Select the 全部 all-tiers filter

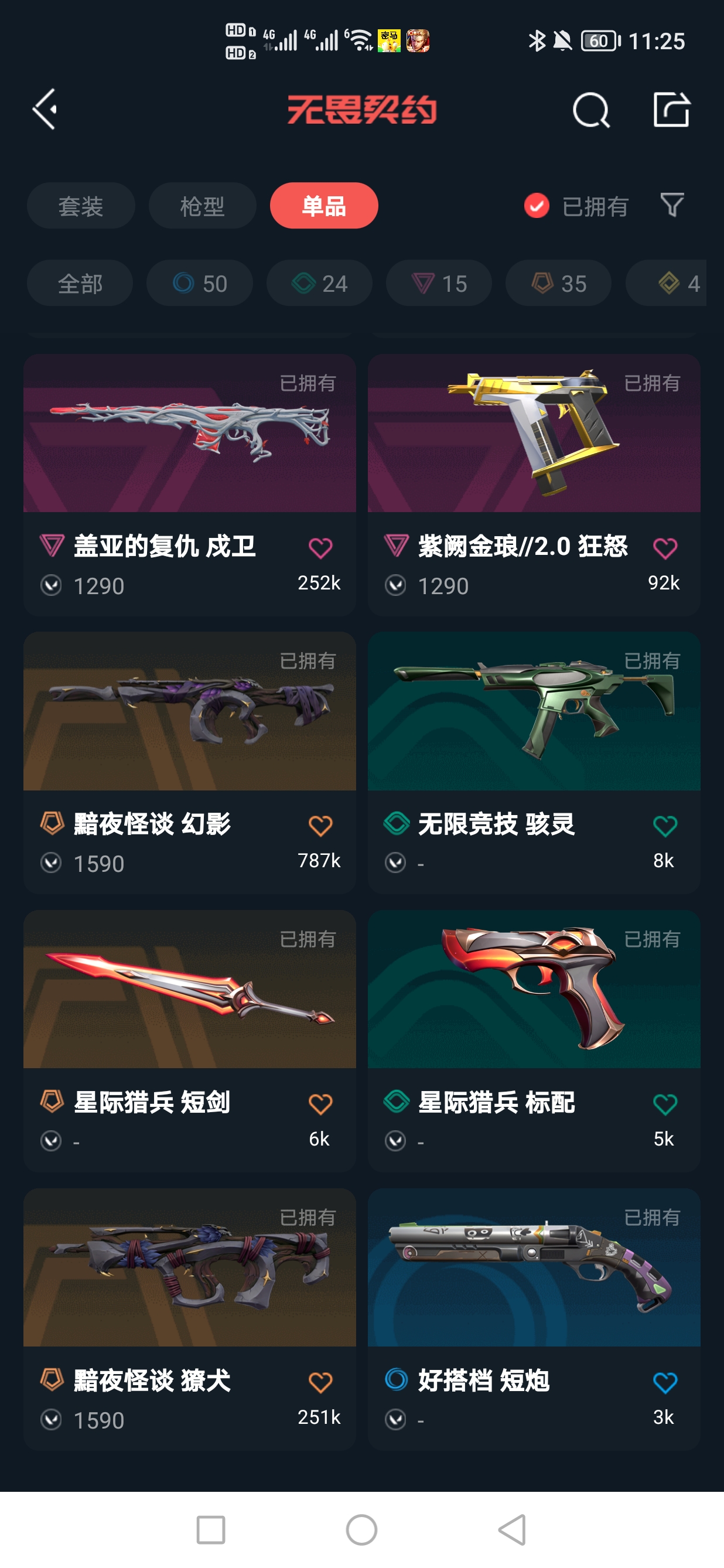[x=80, y=283]
